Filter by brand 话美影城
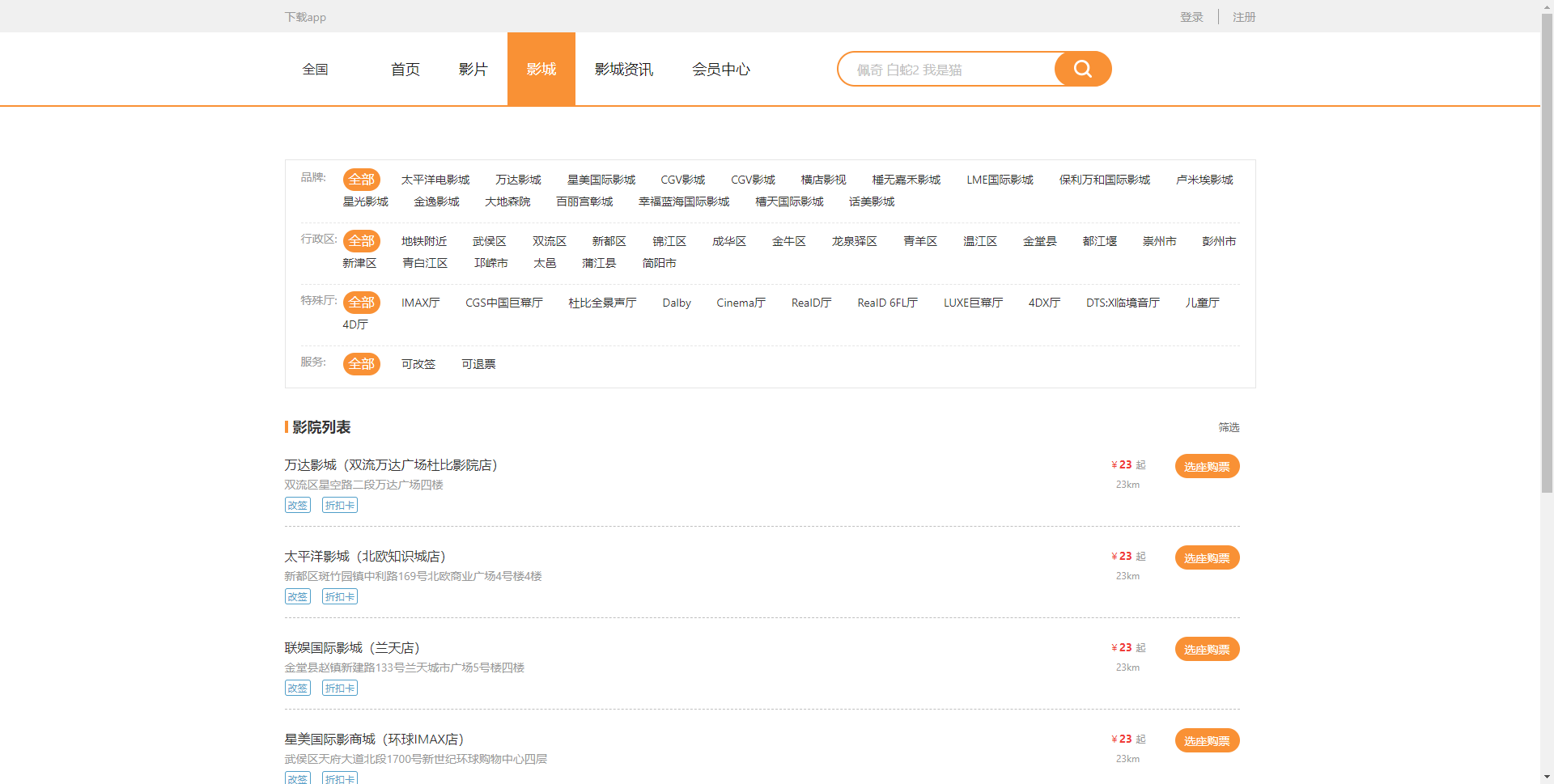Image resolution: width=1554 pixels, height=784 pixels. (x=872, y=201)
